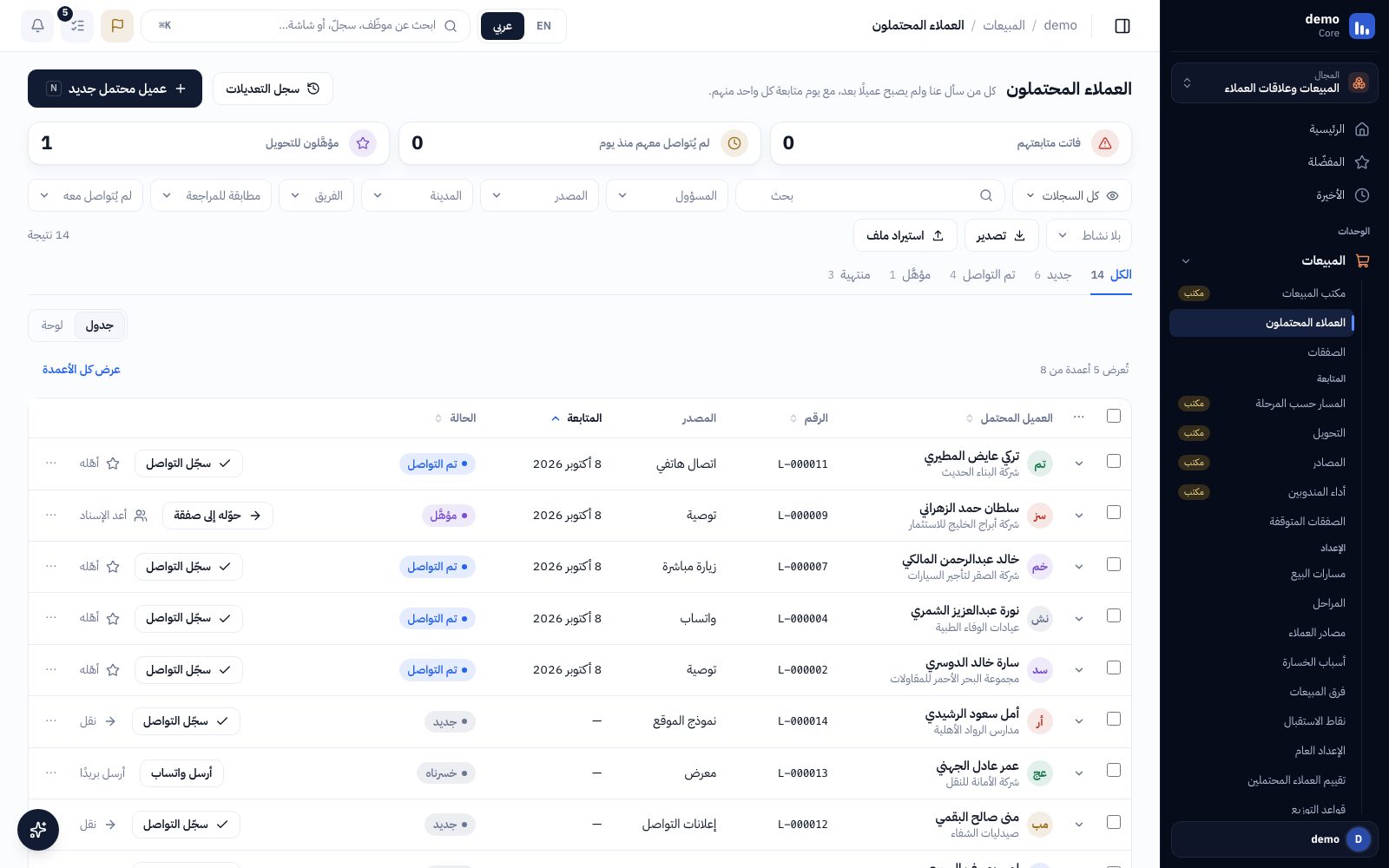This screenshot has width=1389, height=868.
Task: Click the clock icon on لم يُتواصل معهم card
Action: (734, 143)
